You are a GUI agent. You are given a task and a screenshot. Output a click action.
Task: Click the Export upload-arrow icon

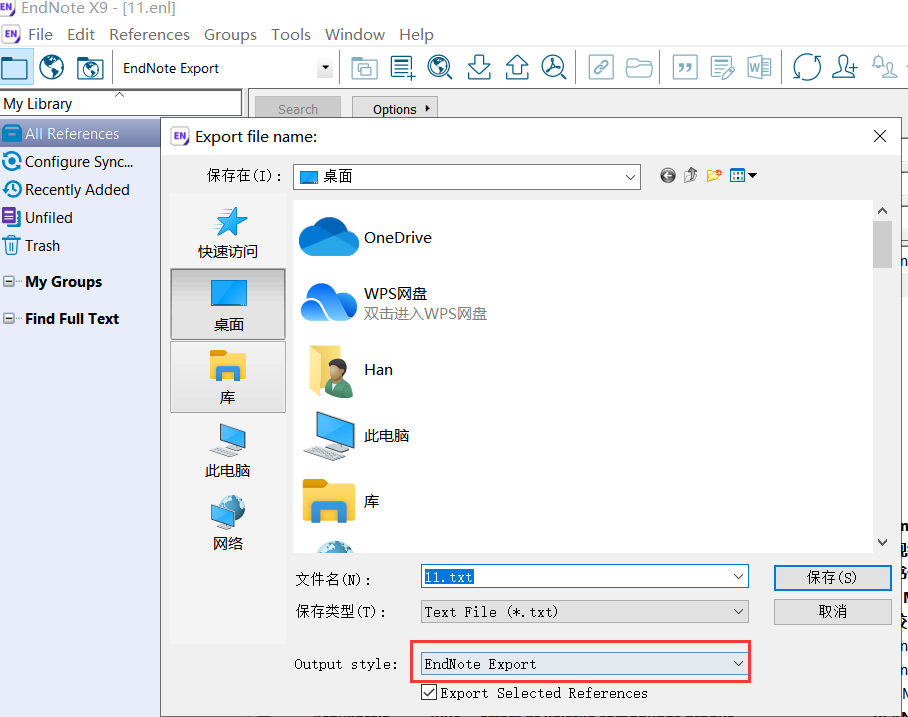pos(517,68)
